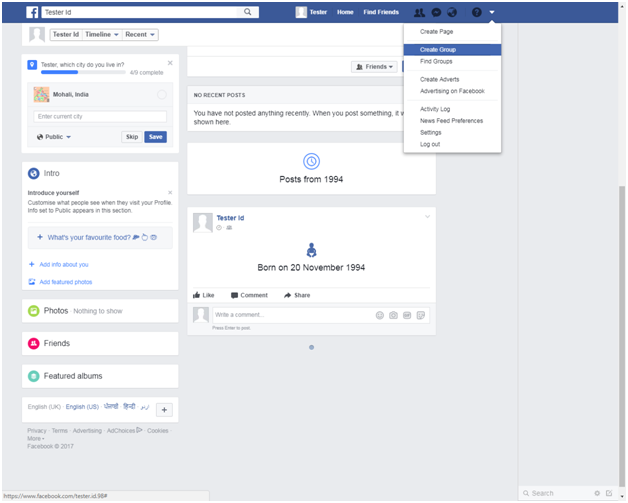Open Advertising on Facebook menu item

pyautogui.click(x=452, y=91)
